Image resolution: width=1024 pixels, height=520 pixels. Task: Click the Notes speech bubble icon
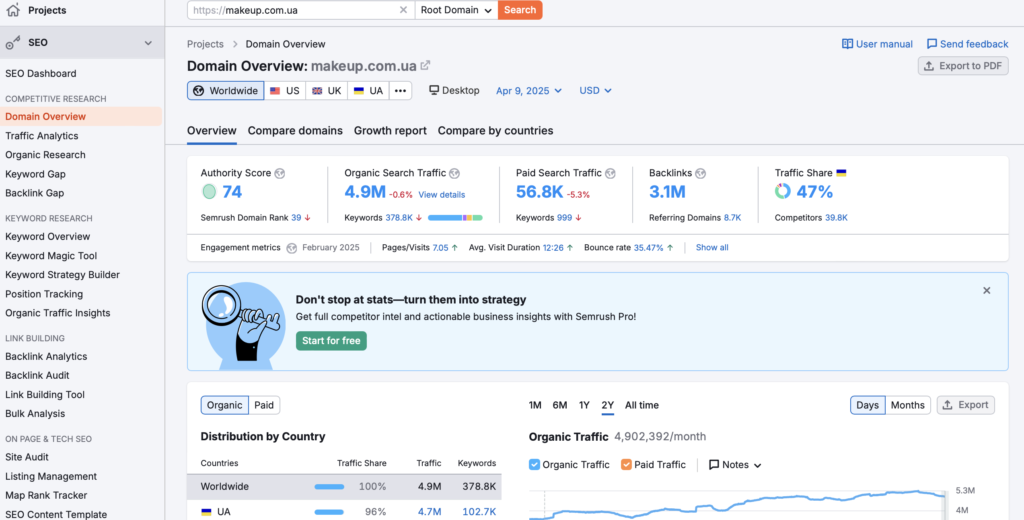pos(714,465)
